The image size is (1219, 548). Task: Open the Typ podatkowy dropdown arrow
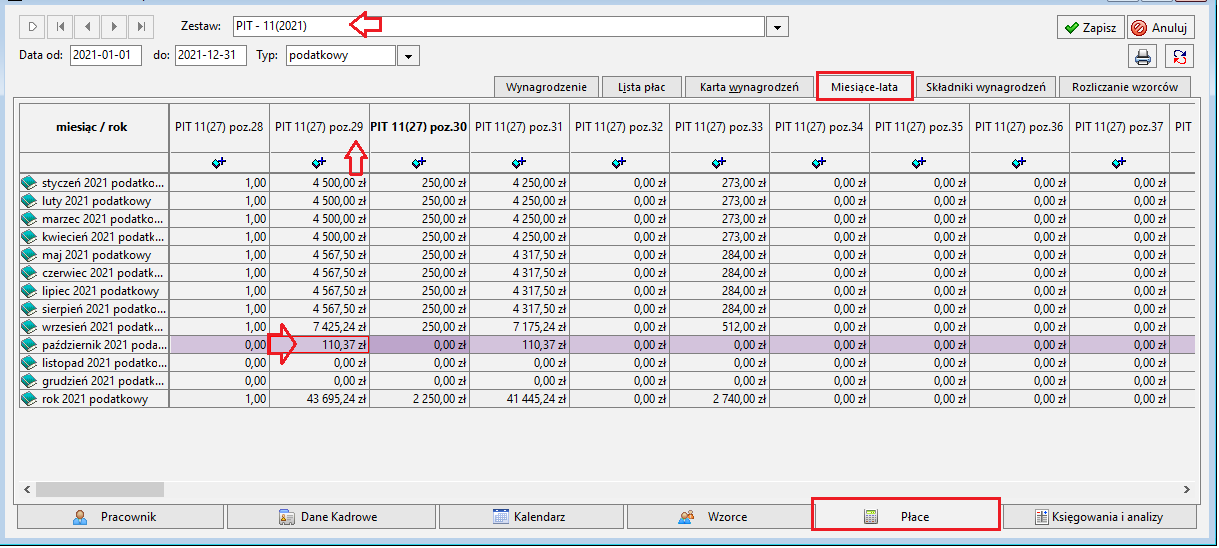click(x=408, y=56)
